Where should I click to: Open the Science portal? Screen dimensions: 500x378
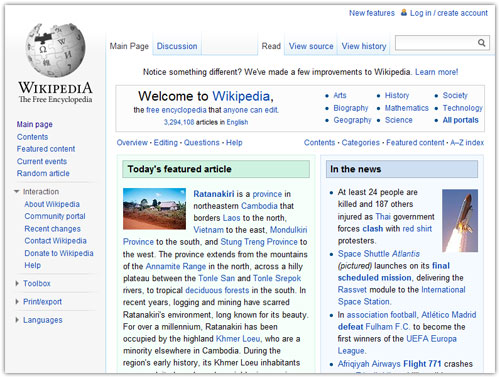(399, 120)
